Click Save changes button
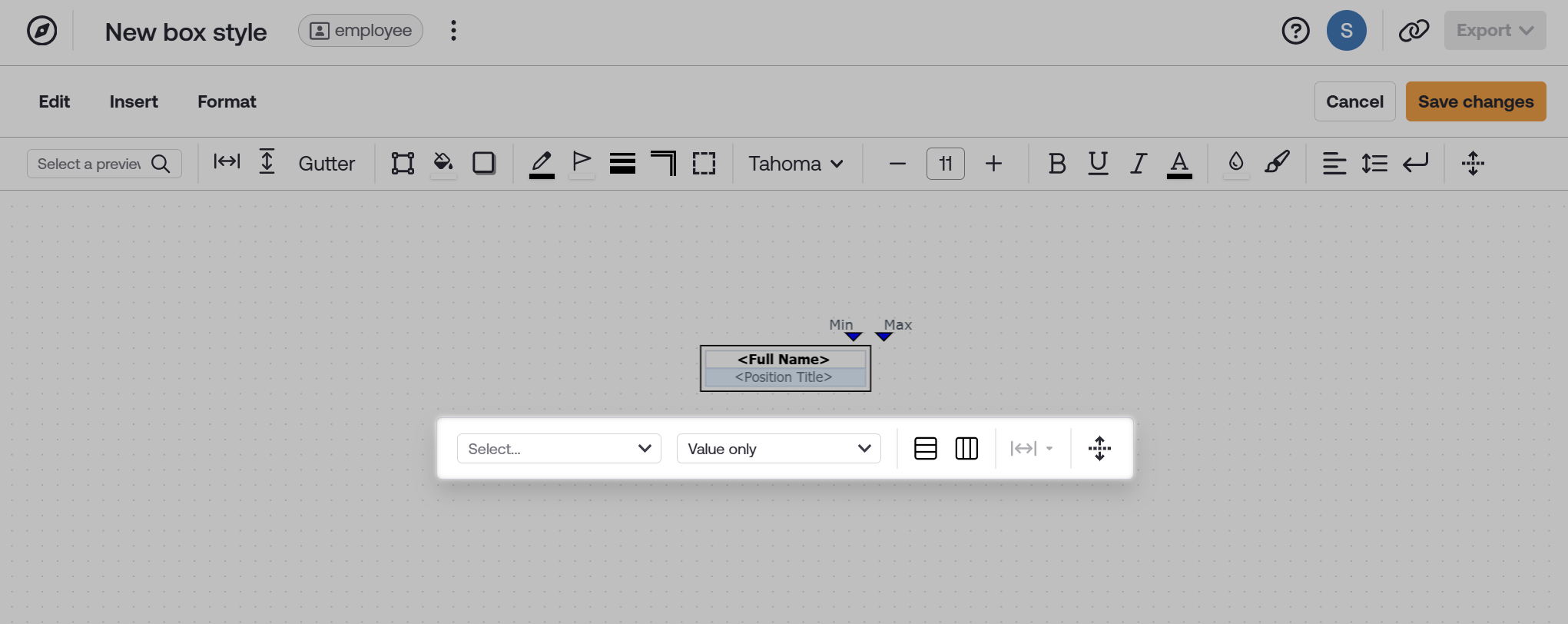1568x624 pixels. 1476,101
